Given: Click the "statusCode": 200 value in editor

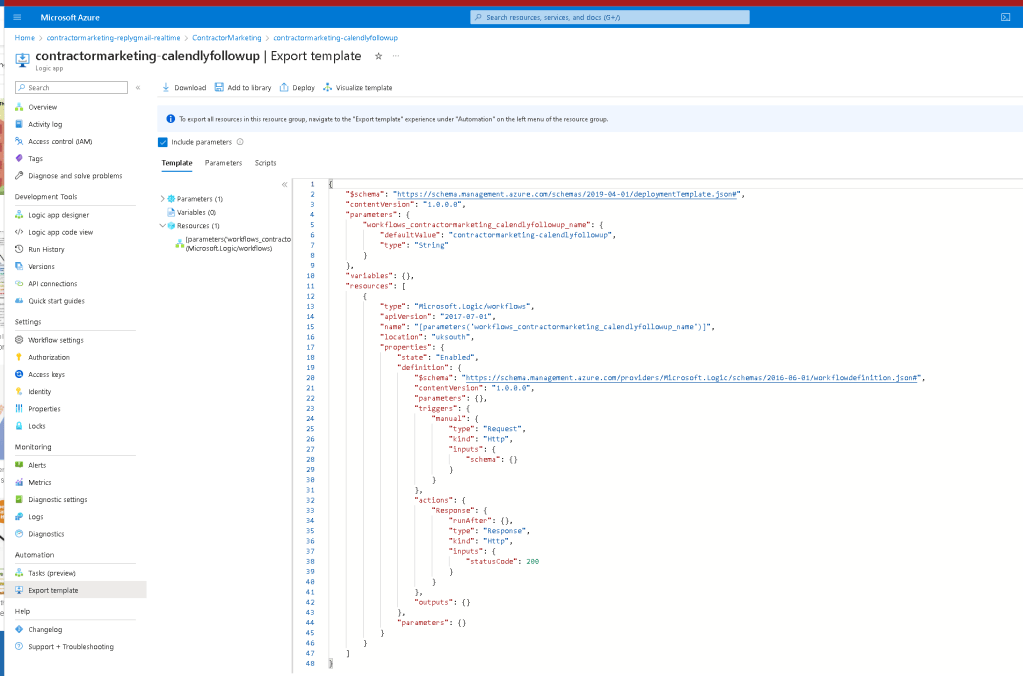Looking at the screenshot, I should [x=532, y=561].
